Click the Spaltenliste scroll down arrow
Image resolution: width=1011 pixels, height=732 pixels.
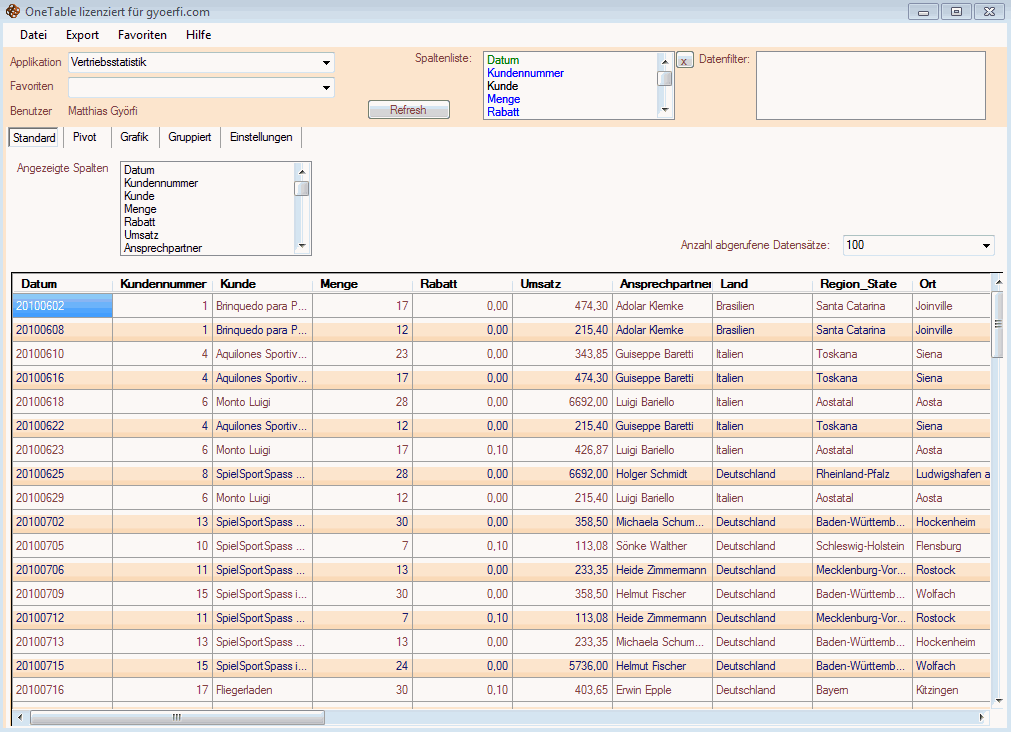tap(664, 110)
